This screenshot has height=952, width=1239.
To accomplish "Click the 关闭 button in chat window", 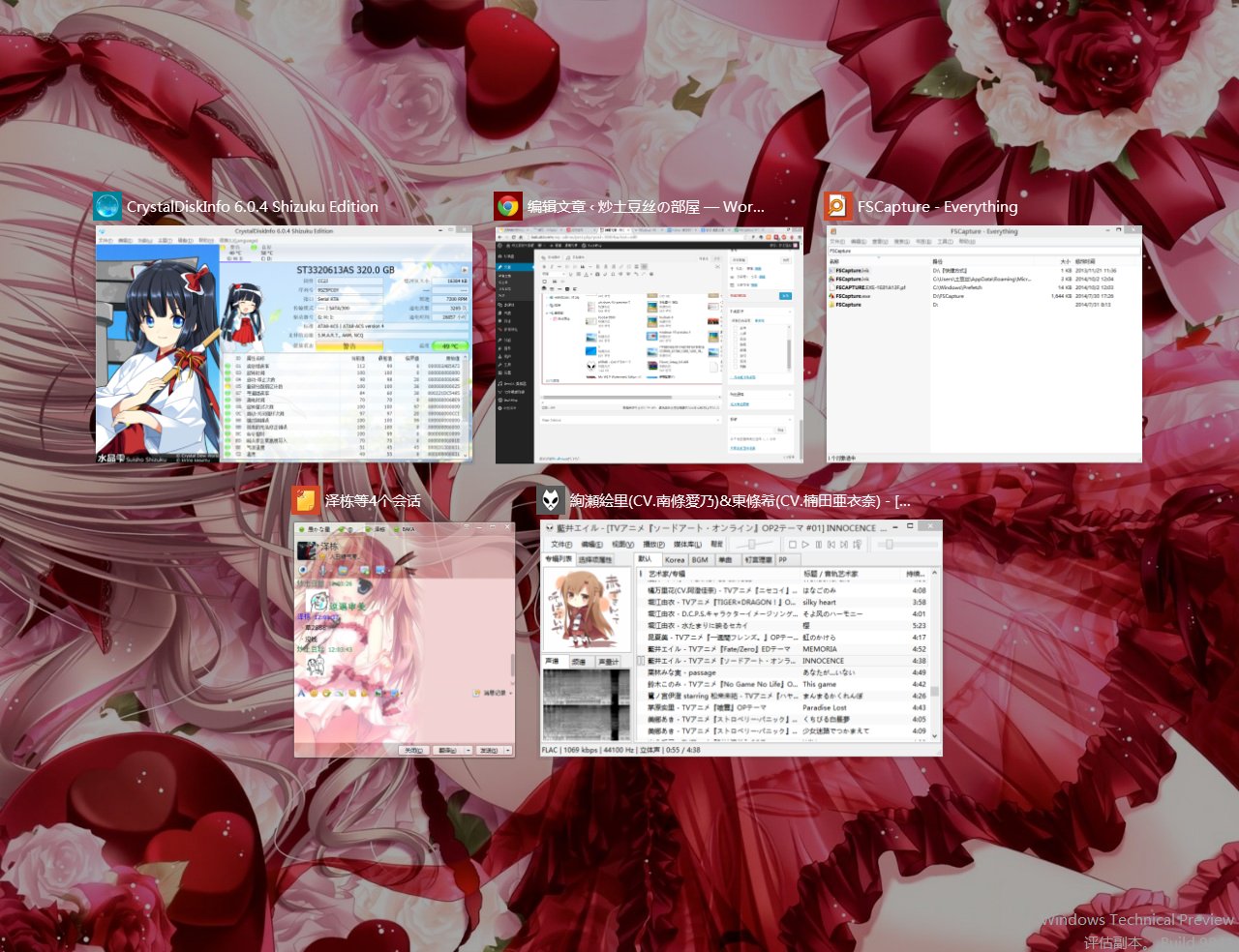I will point(413,750).
